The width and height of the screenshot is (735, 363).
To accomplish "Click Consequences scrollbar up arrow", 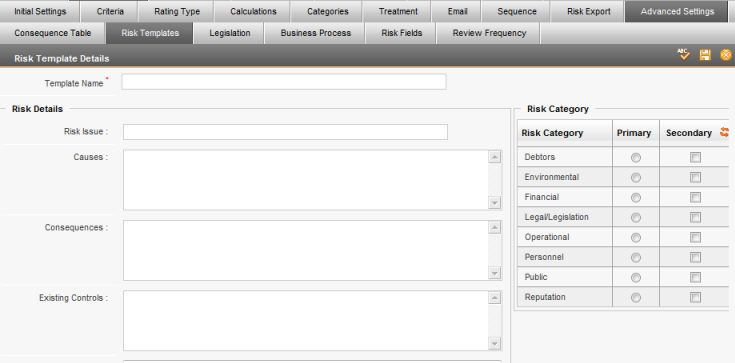I will point(495,227).
